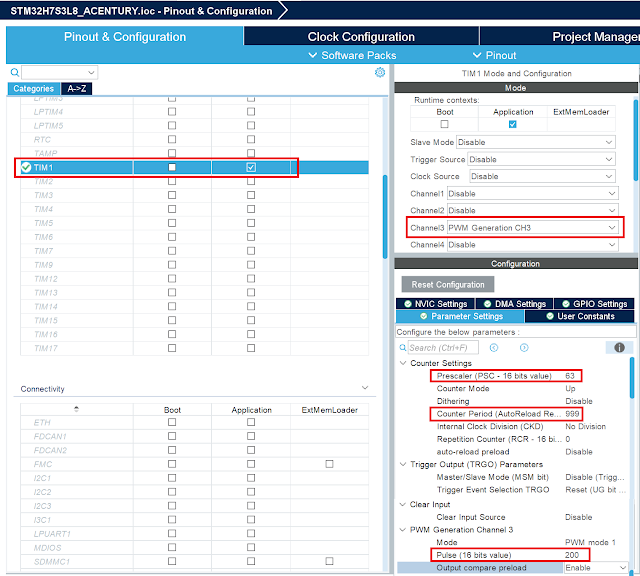
Task: Collapse the Trigger Output (TRGO) Parameters group
Action: [403, 464]
